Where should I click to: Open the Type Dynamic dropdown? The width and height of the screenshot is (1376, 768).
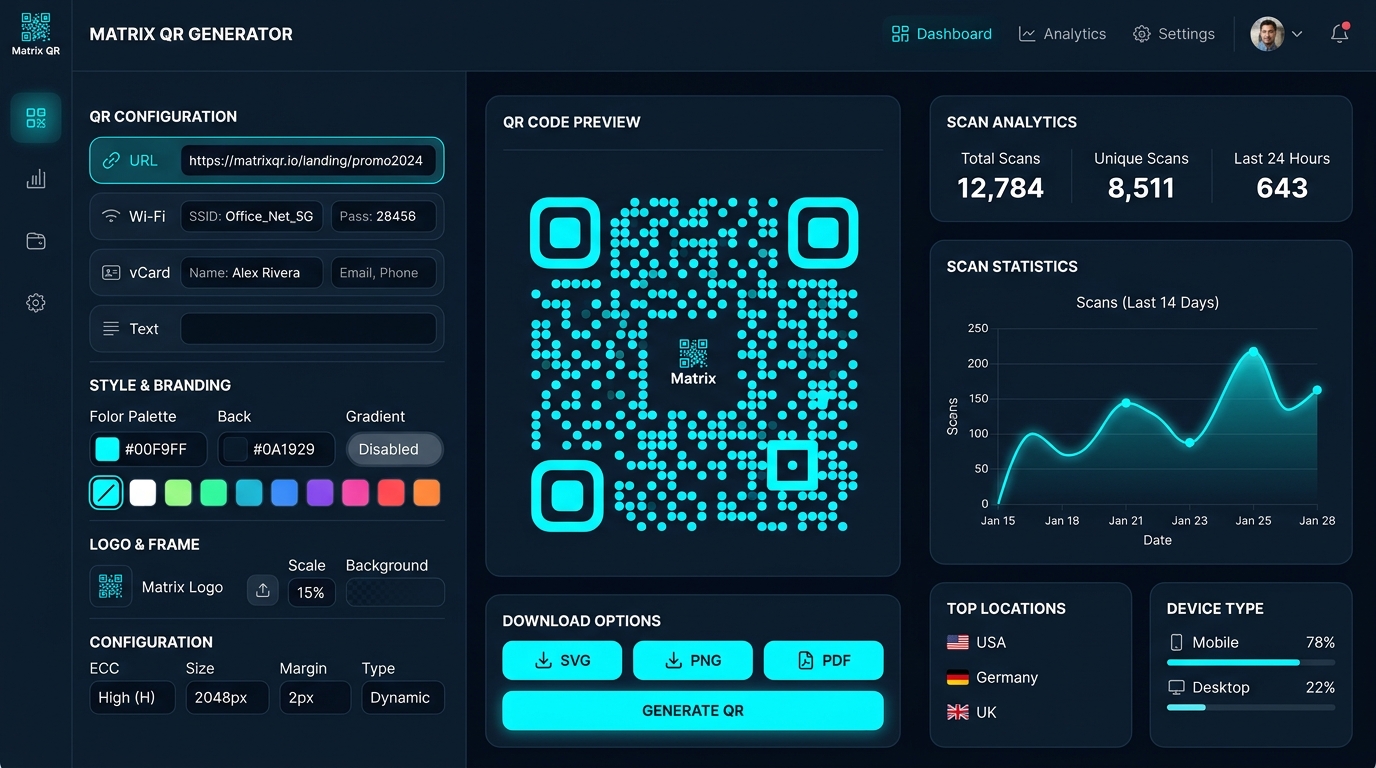pyautogui.click(x=403, y=697)
